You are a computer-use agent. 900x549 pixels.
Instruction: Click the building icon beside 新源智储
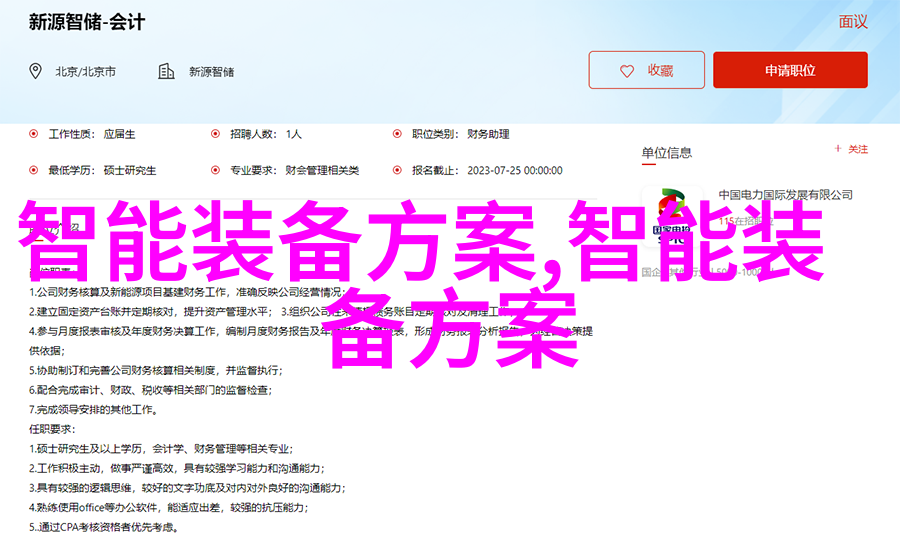tap(166, 71)
